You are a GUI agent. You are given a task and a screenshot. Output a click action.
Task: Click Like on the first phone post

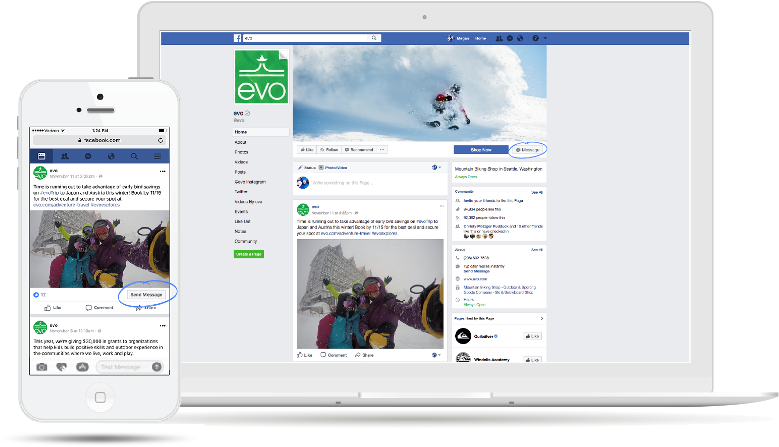coord(53,308)
